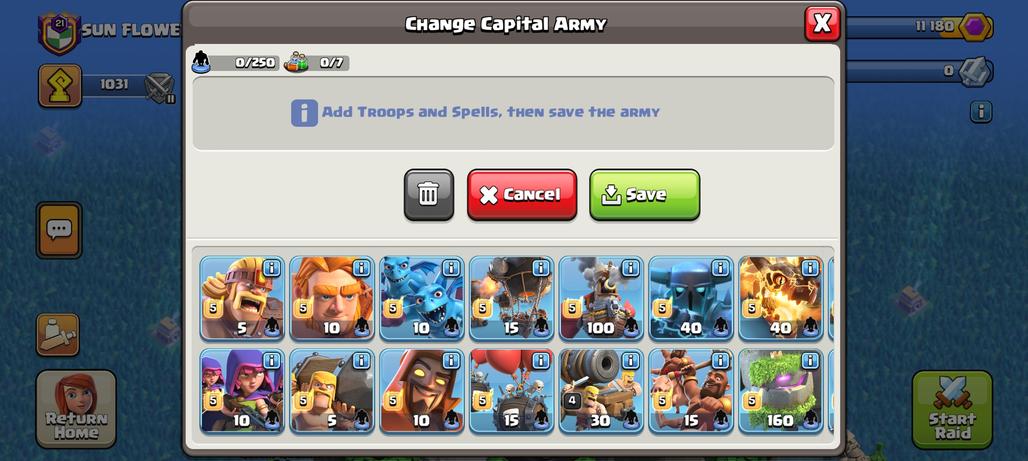Add Super Minion troops costing 10
The height and width of the screenshot is (461, 1028).
(x=422, y=298)
